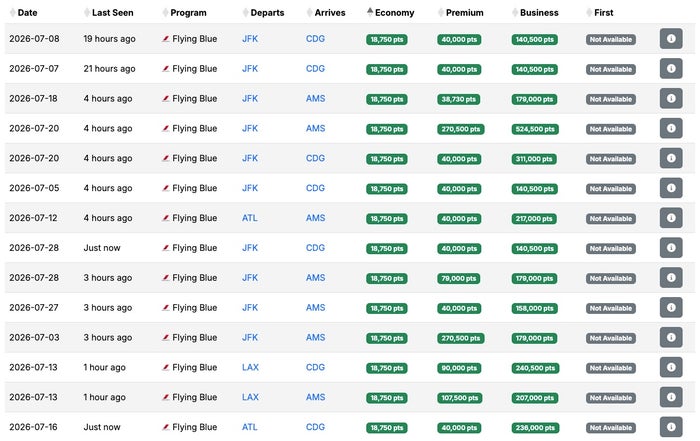Show details icon for the 2026-07-05 flight
Image resolution: width=700 pixels, height=441 pixels.
pos(671,188)
